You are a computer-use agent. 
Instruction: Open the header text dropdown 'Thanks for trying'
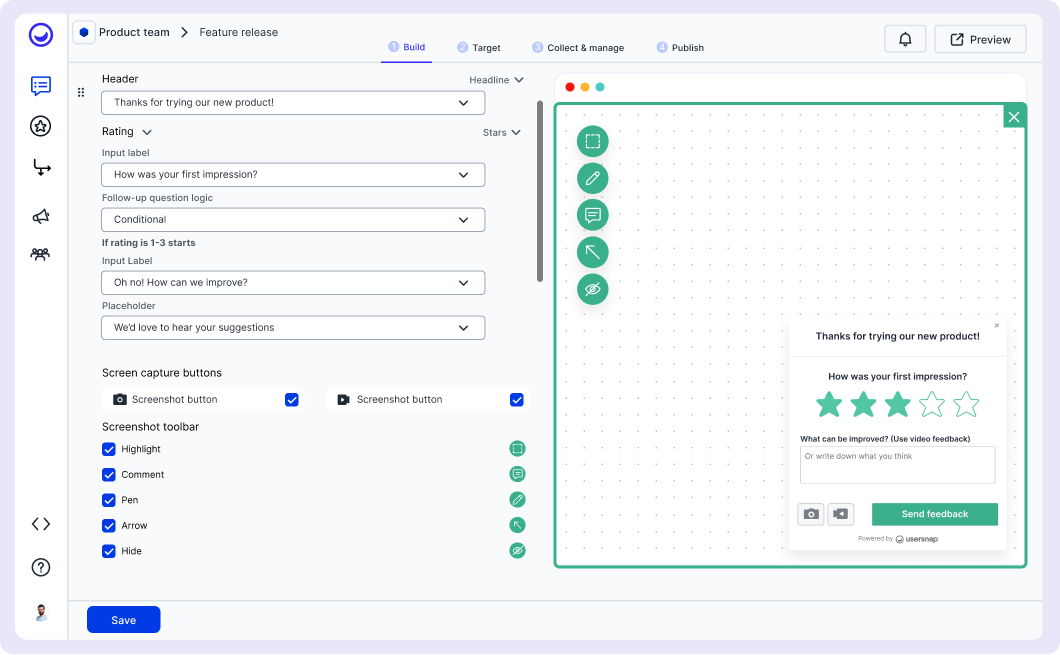tap(293, 103)
